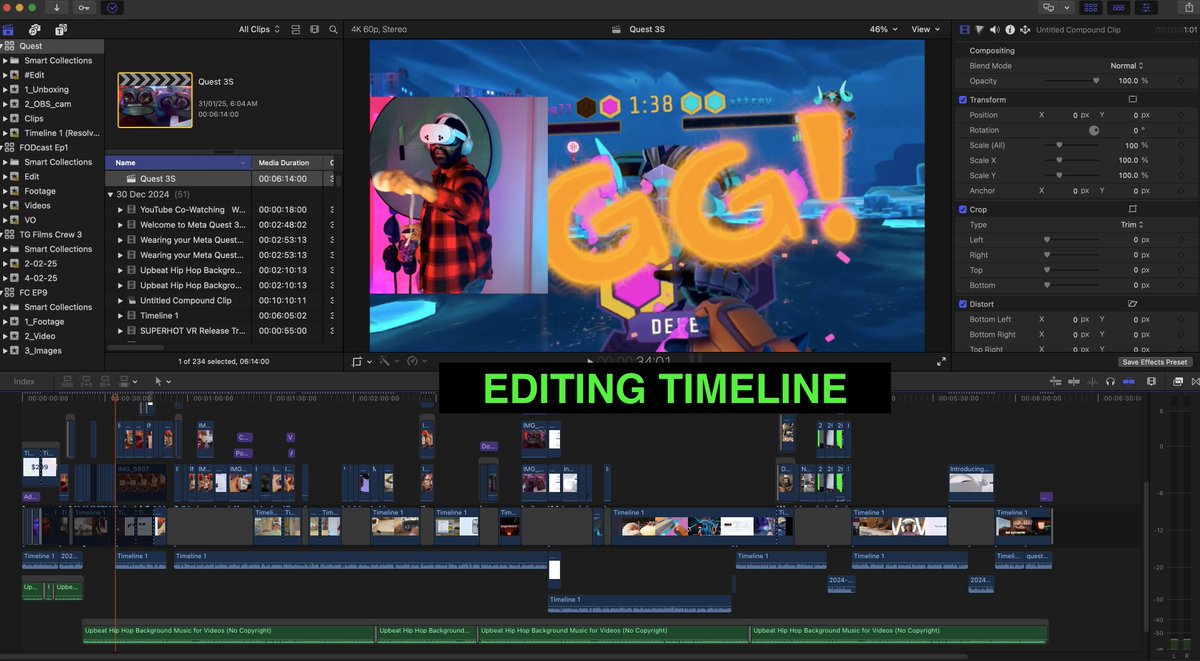Collapse the 30 Dec 2024 group

point(111,194)
